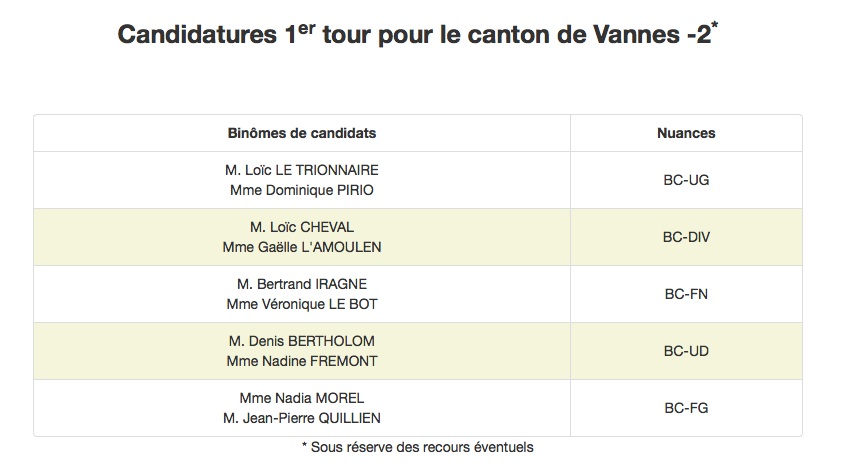The width and height of the screenshot is (845, 475).
Task: Click the name M. Bertrand IRAGNE
Action: [x=302, y=284]
